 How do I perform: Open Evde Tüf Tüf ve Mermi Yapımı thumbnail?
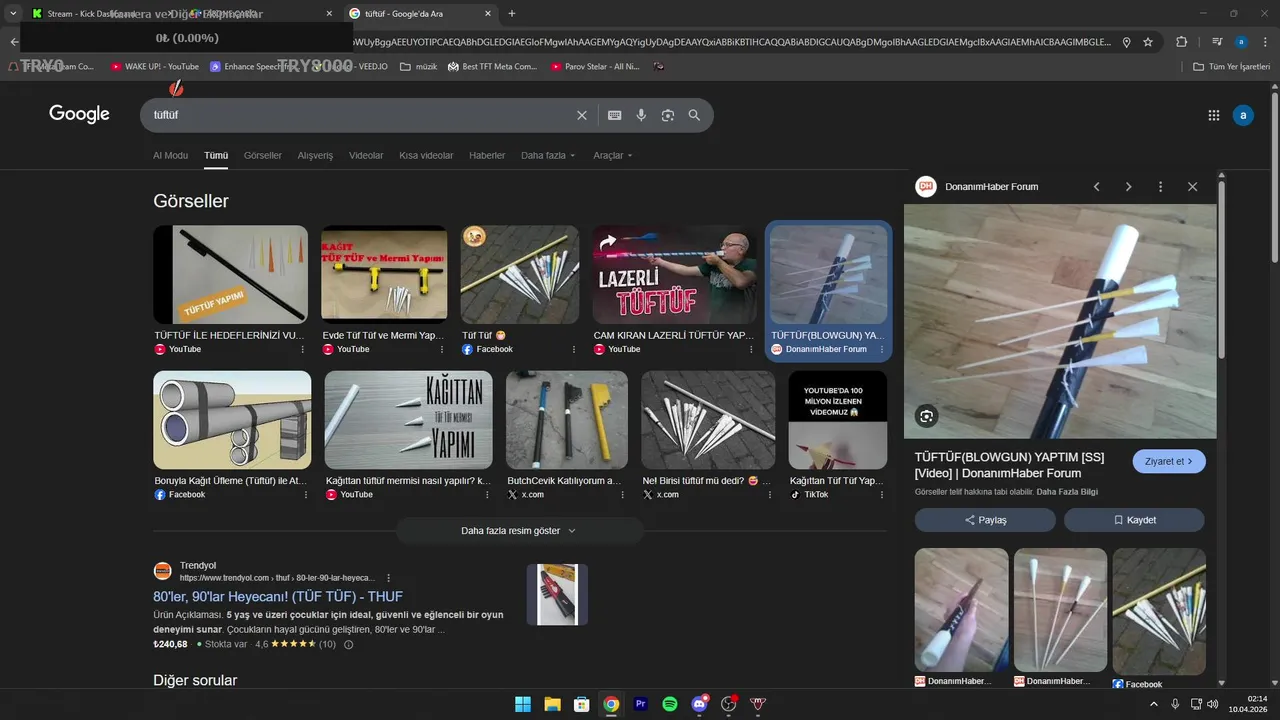384,274
